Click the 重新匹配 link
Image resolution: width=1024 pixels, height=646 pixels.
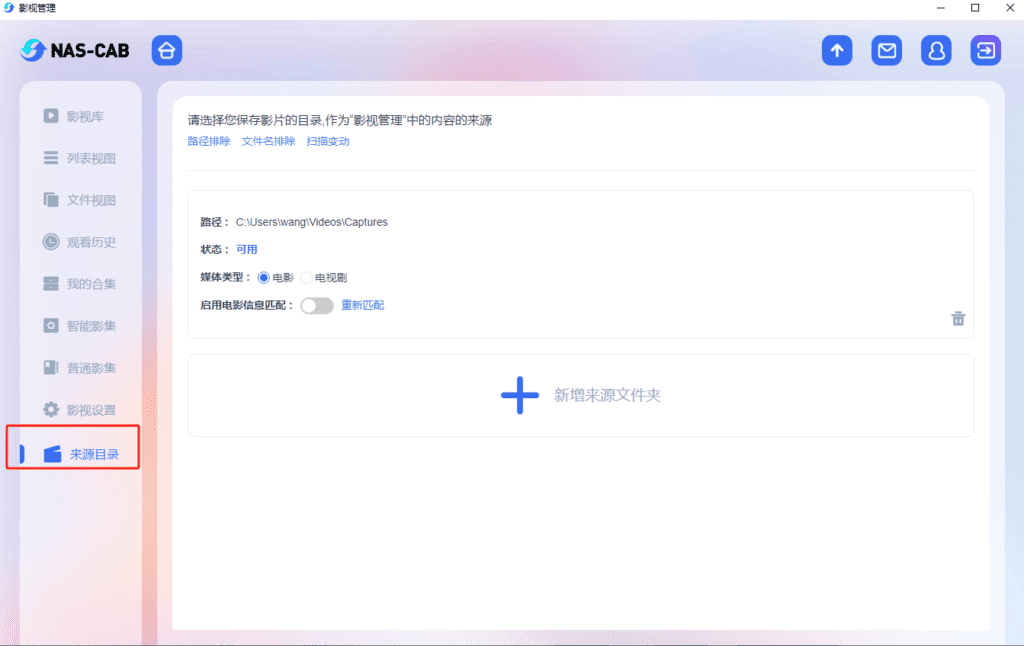(362, 305)
